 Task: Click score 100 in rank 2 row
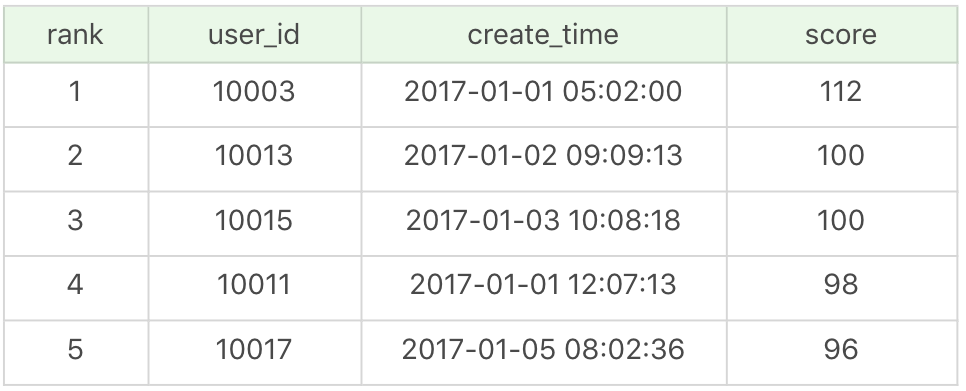(842, 156)
